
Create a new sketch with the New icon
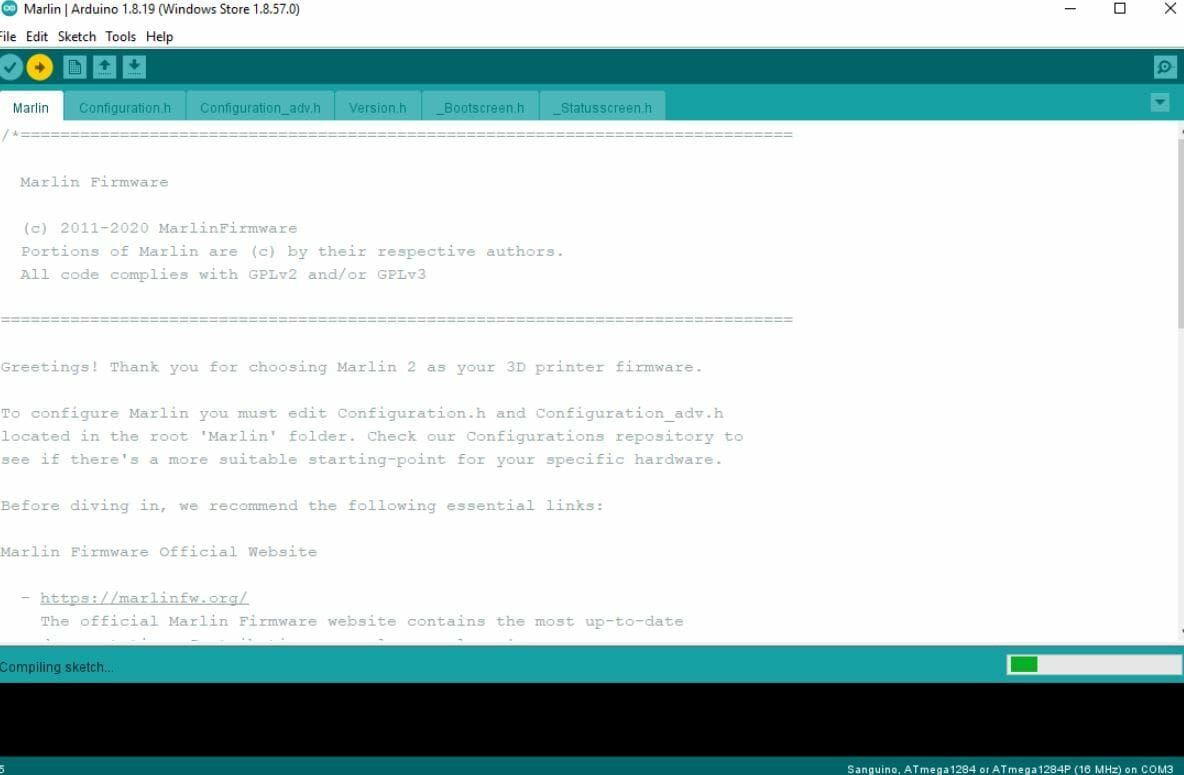(74, 67)
